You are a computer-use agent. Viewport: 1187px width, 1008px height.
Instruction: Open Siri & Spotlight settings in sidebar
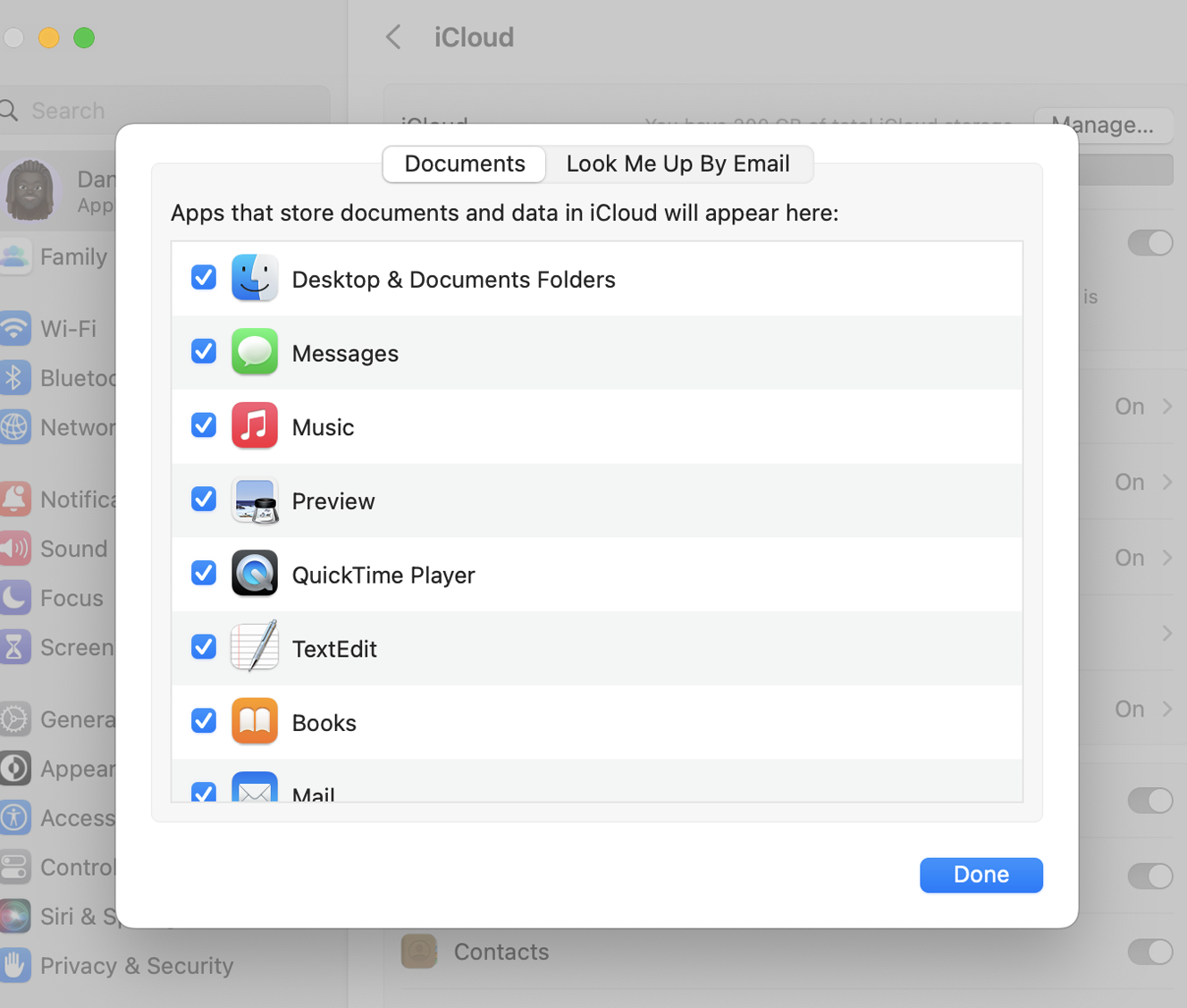point(58,916)
